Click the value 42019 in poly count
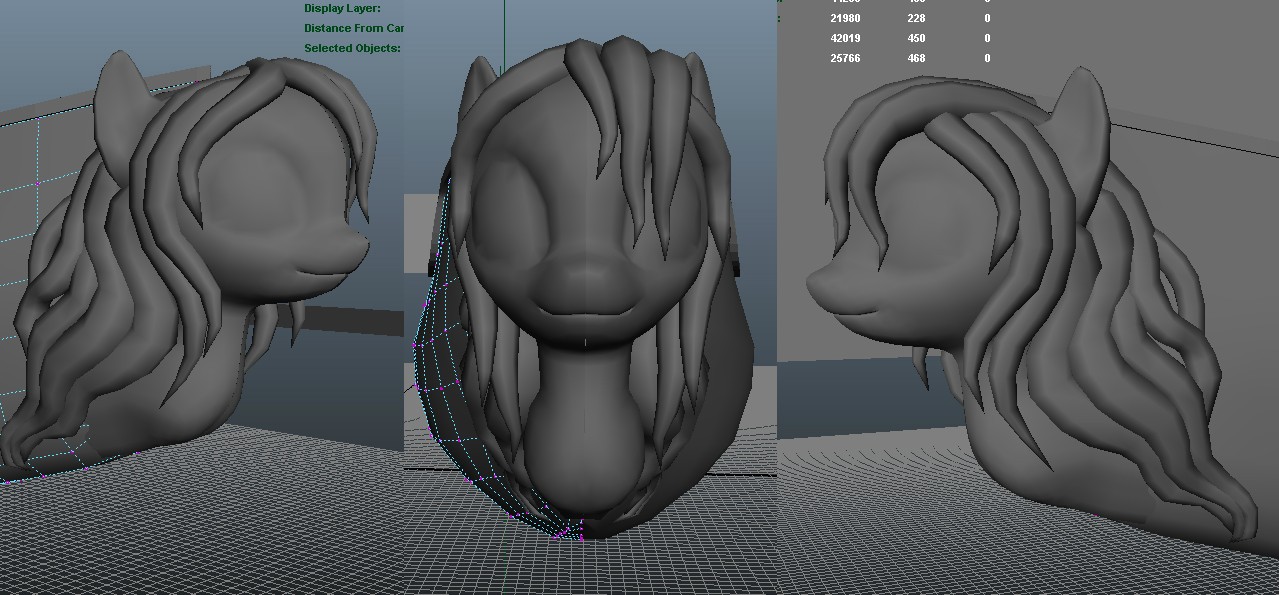 tap(845, 38)
